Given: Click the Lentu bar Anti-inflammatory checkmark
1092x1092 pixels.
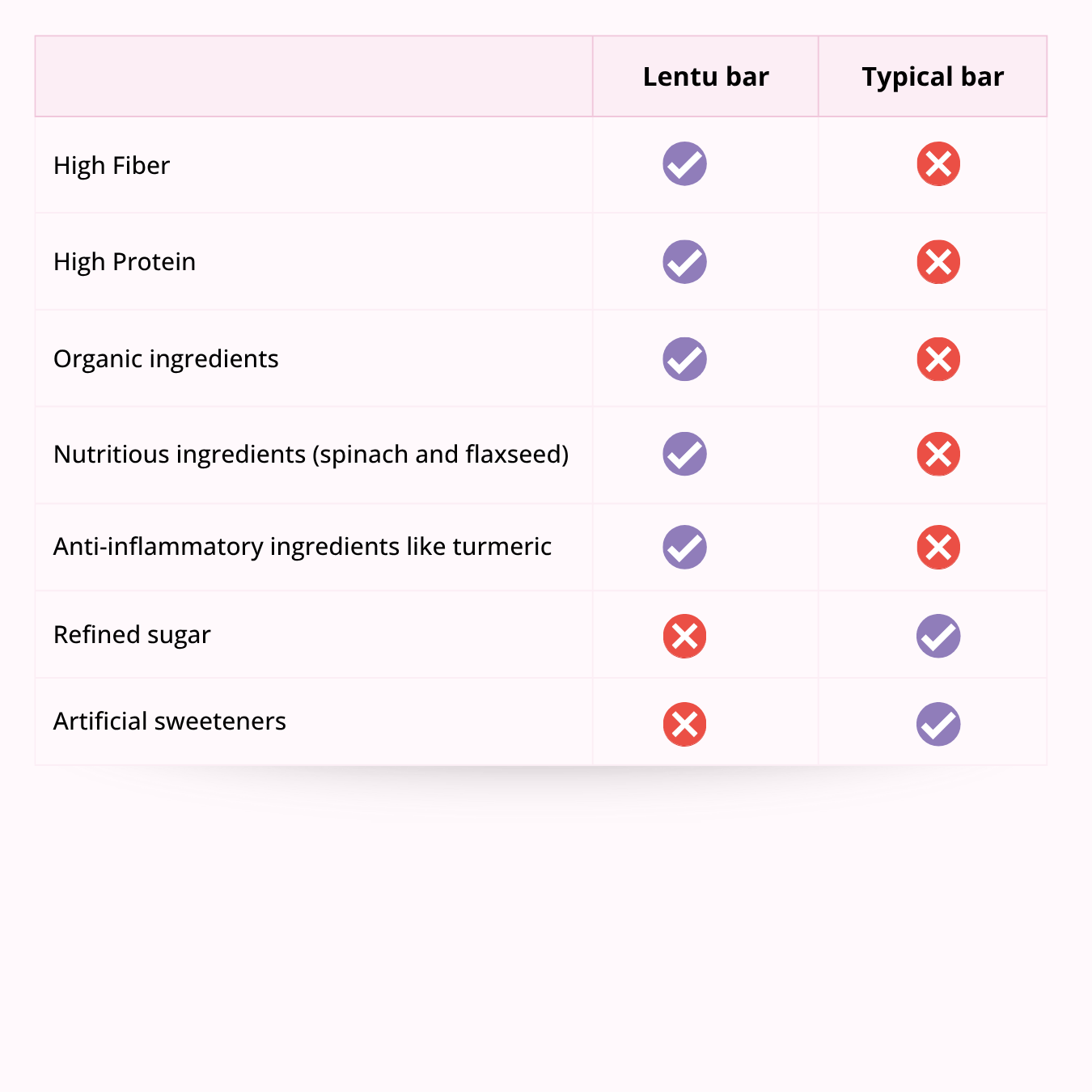Looking at the screenshot, I should pos(684,548).
